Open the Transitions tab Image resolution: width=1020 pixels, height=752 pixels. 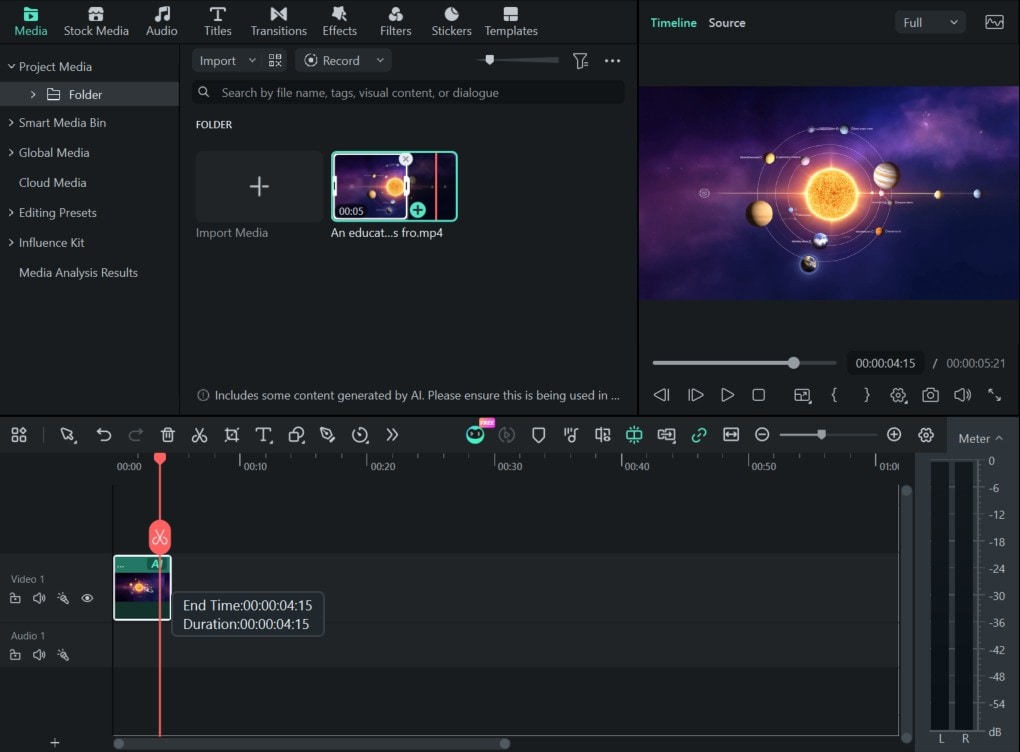tap(278, 21)
